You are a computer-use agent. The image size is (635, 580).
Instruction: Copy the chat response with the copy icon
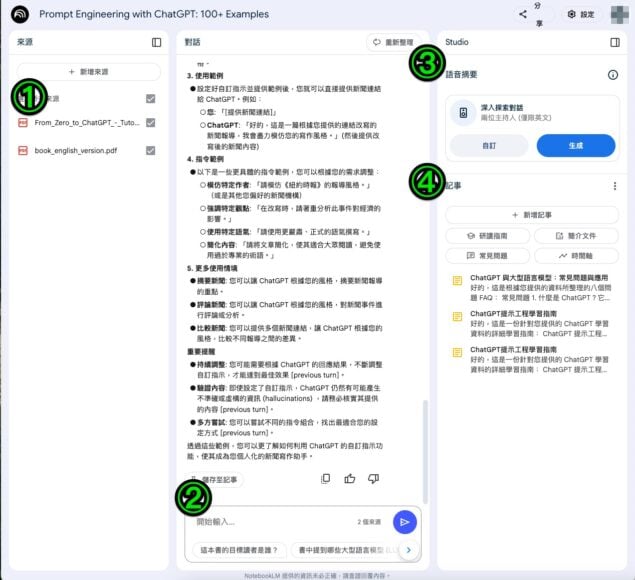[x=326, y=479]
